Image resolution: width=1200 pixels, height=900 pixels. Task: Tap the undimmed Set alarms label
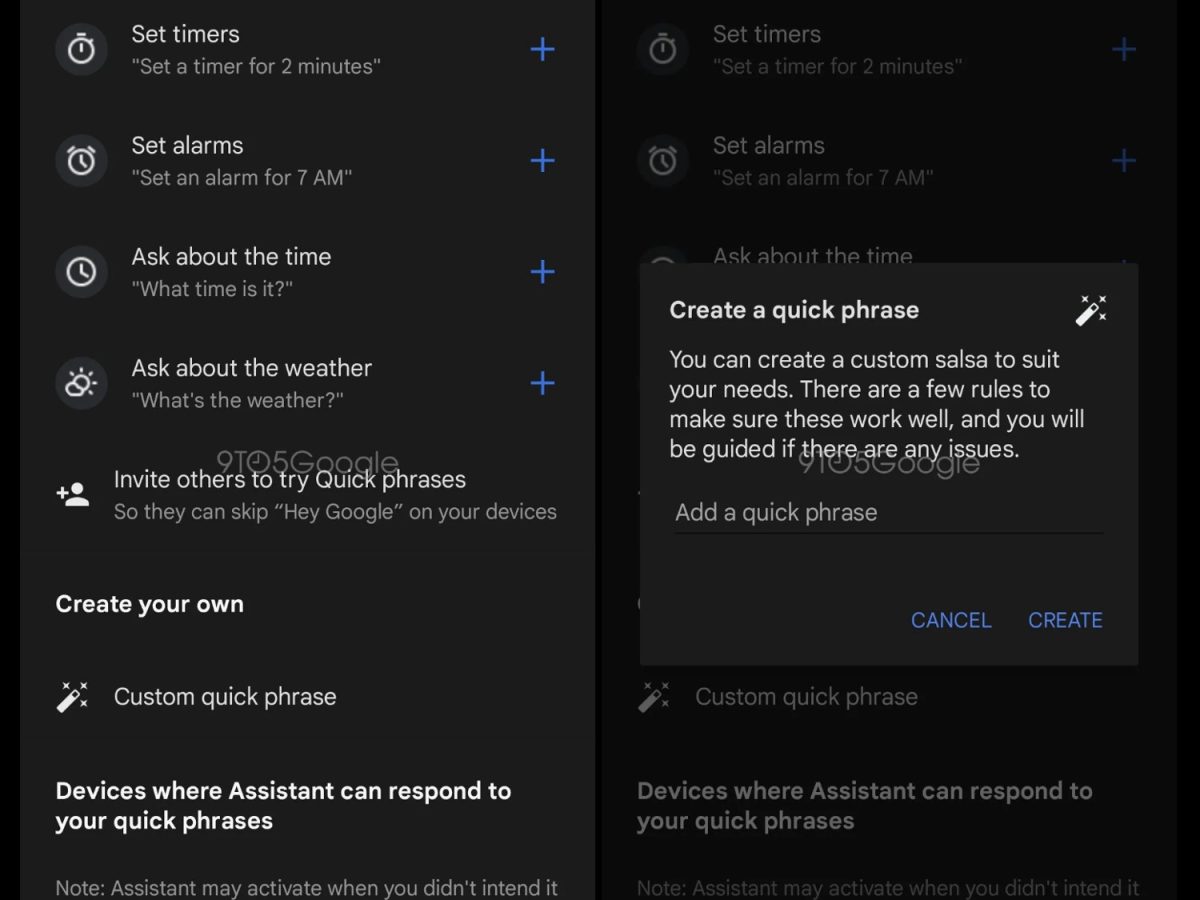(x=187, y=145)
